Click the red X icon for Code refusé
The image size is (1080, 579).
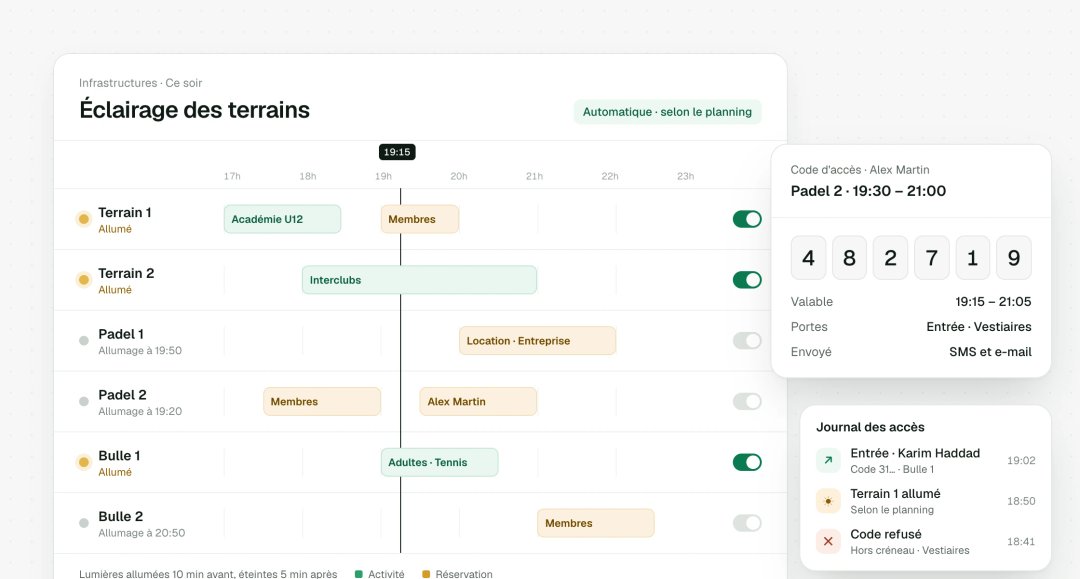coord(828,542)
